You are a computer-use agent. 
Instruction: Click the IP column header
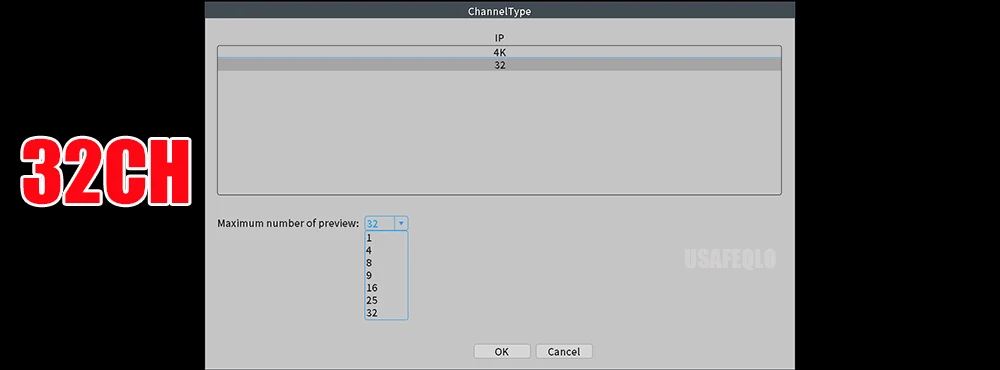(500, 38)
